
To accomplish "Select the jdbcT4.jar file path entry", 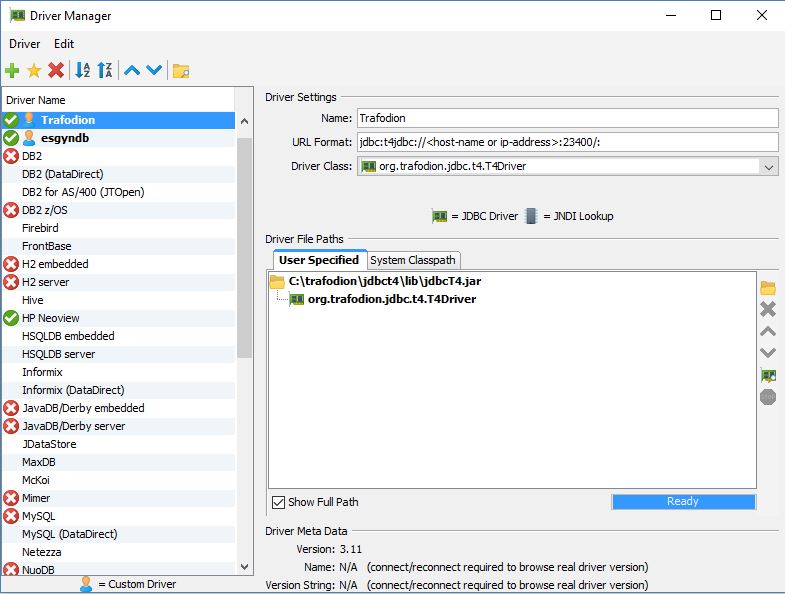I will pos(384,282).
